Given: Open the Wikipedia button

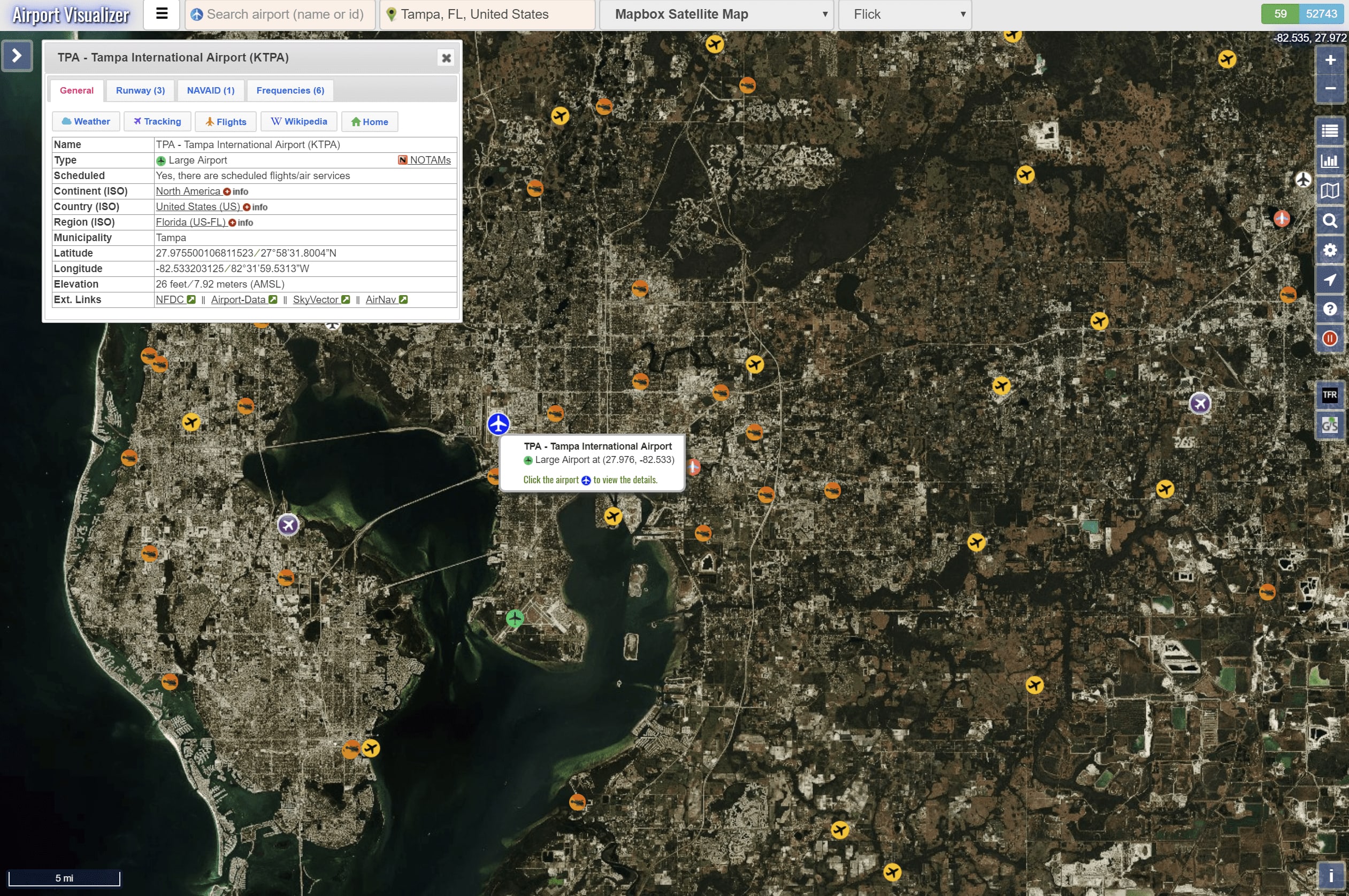Looking at the screenshot, I should pos(299,122).
